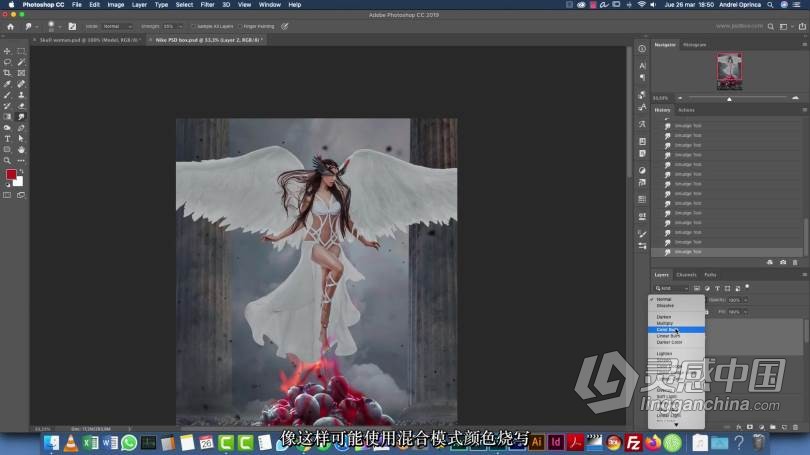Image resolution: width=810 pixels, height=455 pixels.
Task: Open the Mode dropdown in options bar
Action: [117, 26]
